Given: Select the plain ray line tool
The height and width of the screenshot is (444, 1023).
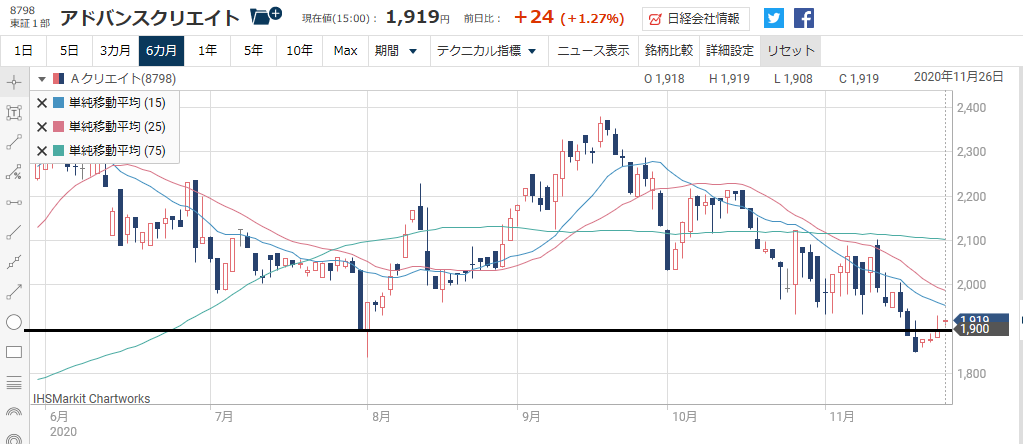Looking at the screenshot, I should point(14,232).
